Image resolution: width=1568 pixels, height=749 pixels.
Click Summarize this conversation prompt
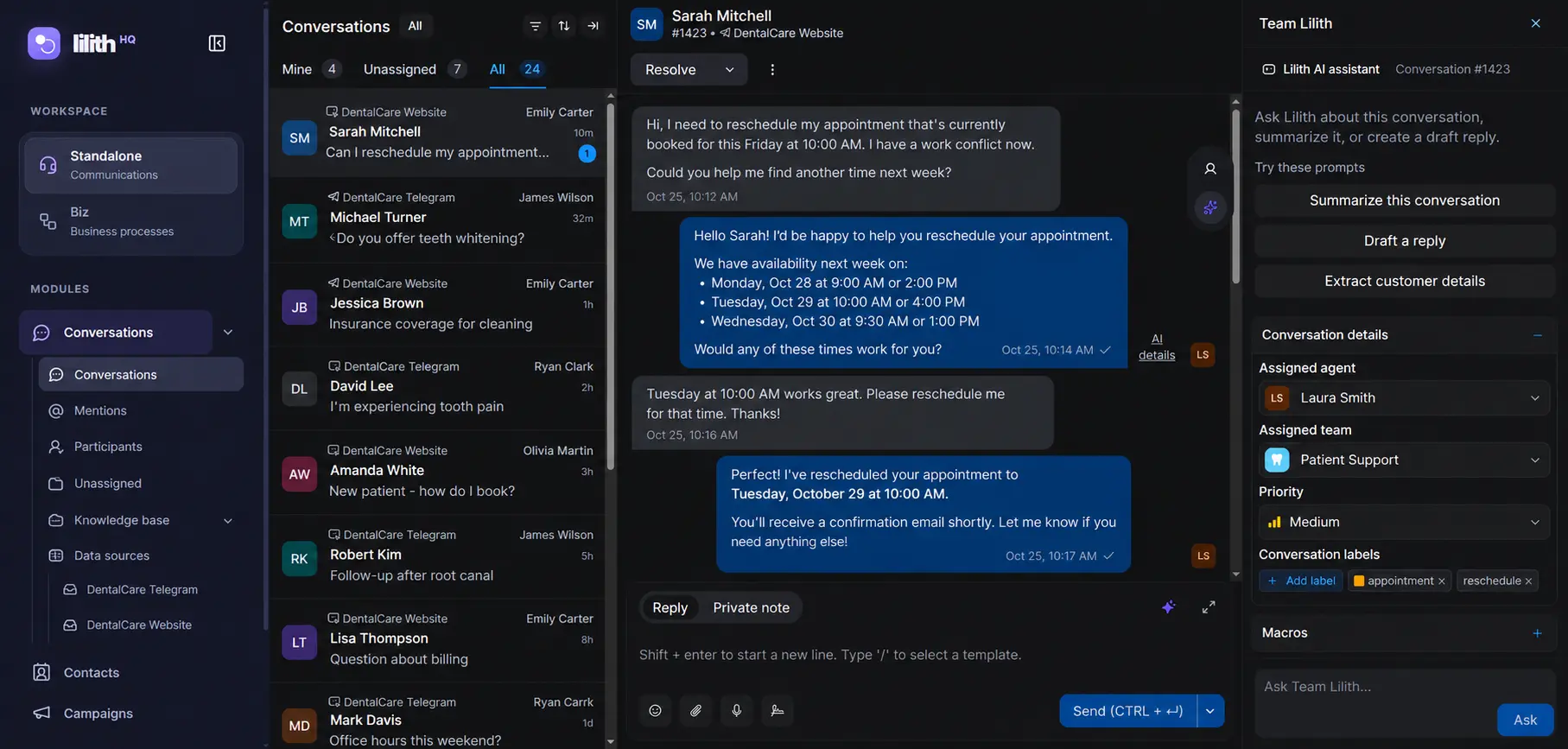(1405, 200)
